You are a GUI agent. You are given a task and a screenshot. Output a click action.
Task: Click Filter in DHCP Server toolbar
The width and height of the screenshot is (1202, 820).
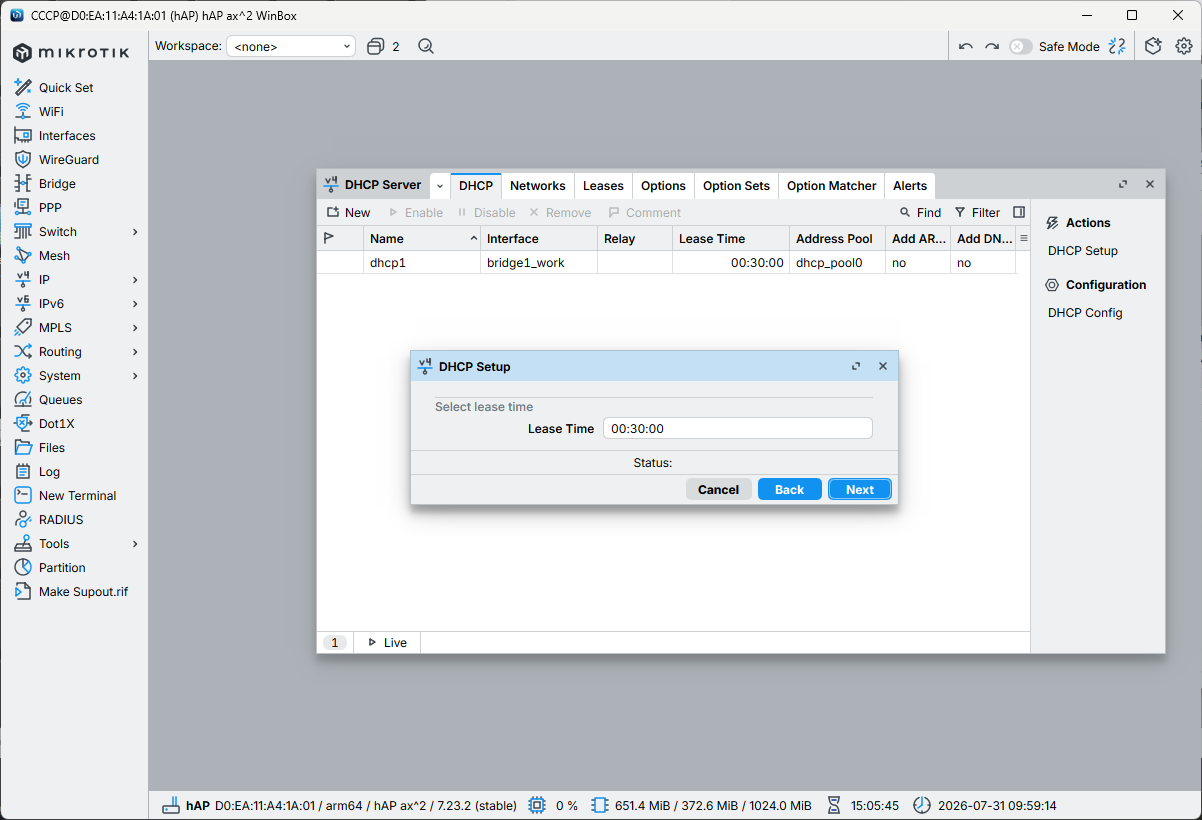pos(977,212)
